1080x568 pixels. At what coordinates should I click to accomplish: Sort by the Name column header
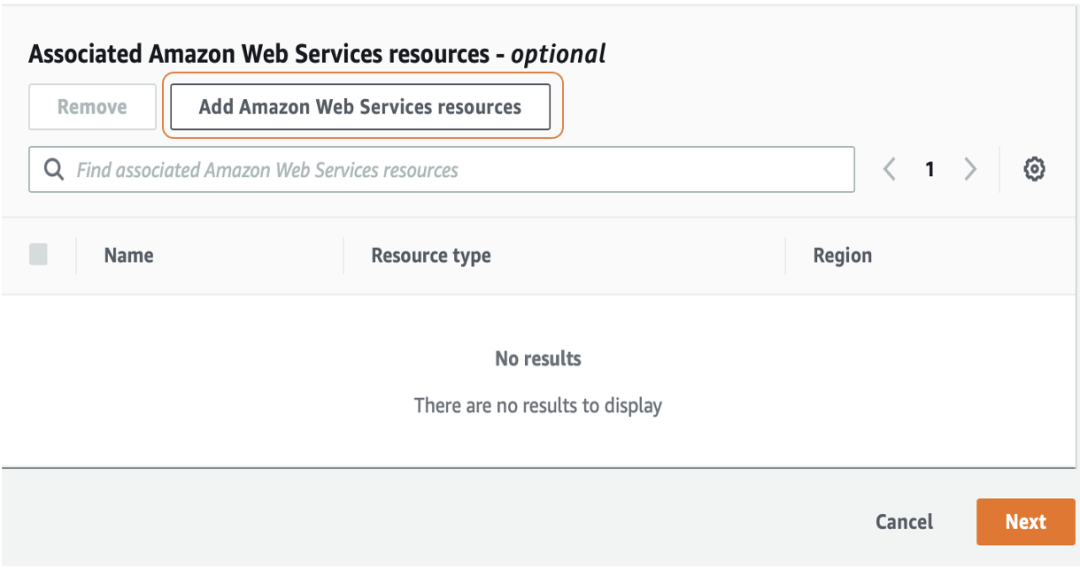129,255
